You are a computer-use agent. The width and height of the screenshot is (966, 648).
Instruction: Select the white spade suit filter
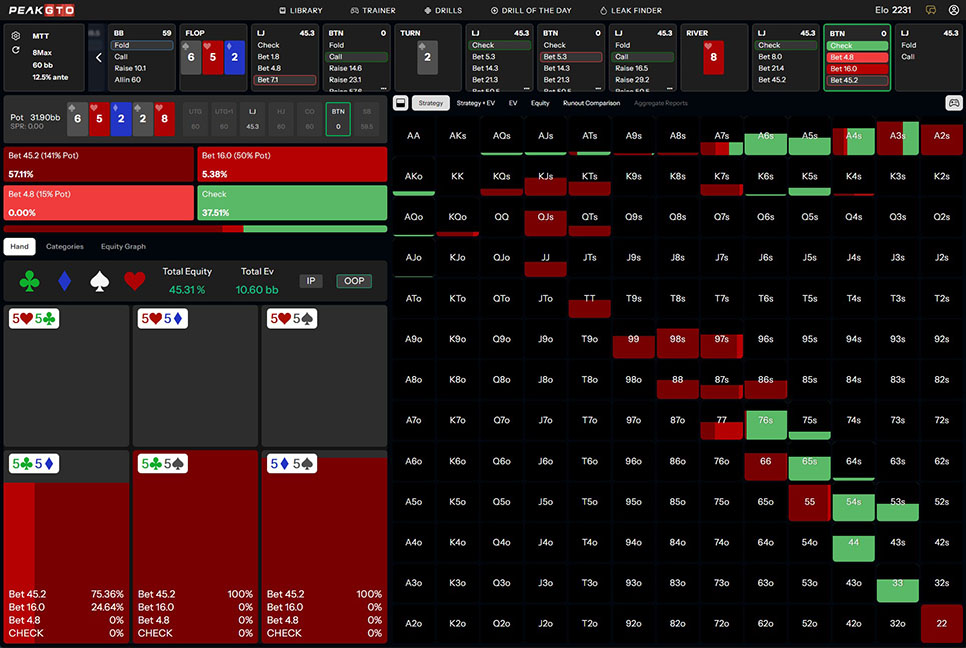[100, 282]
